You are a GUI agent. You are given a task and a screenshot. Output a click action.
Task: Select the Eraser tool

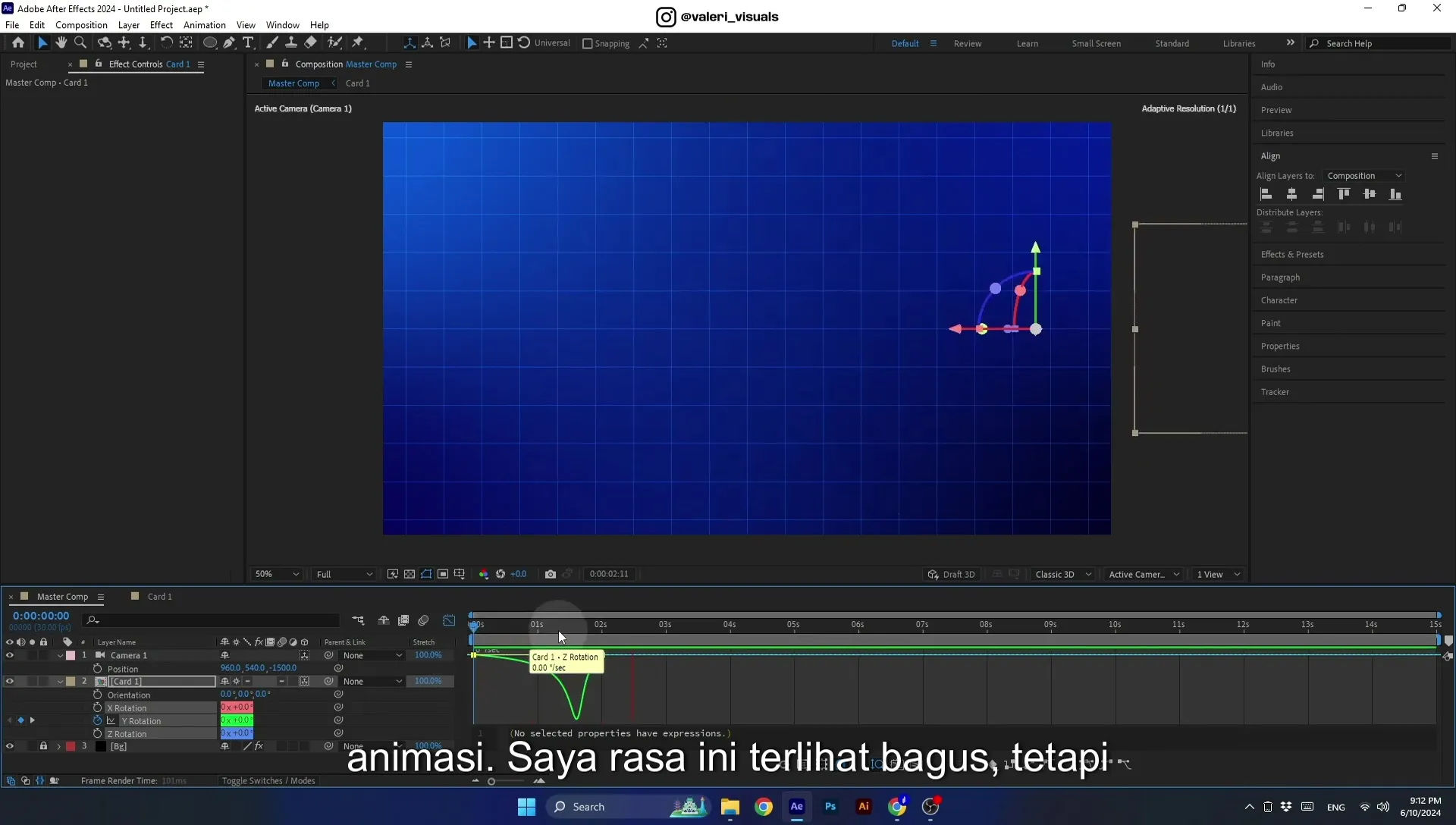click(x=310, y=43)
